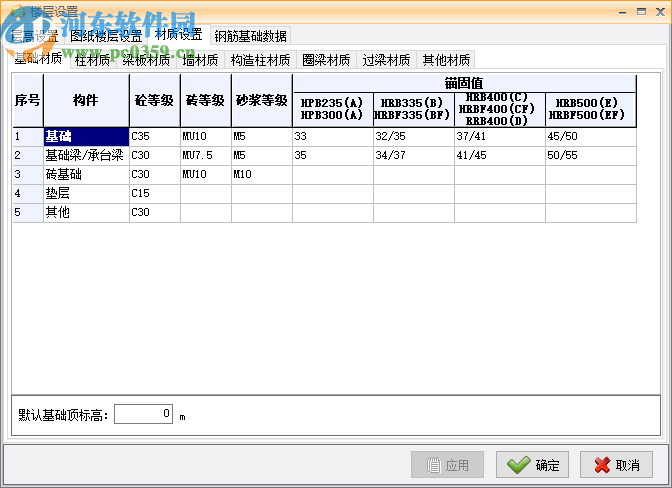Click the HPB235(A) column header
Viewport: 672px width, 488px height.
[x=333, y=109]
